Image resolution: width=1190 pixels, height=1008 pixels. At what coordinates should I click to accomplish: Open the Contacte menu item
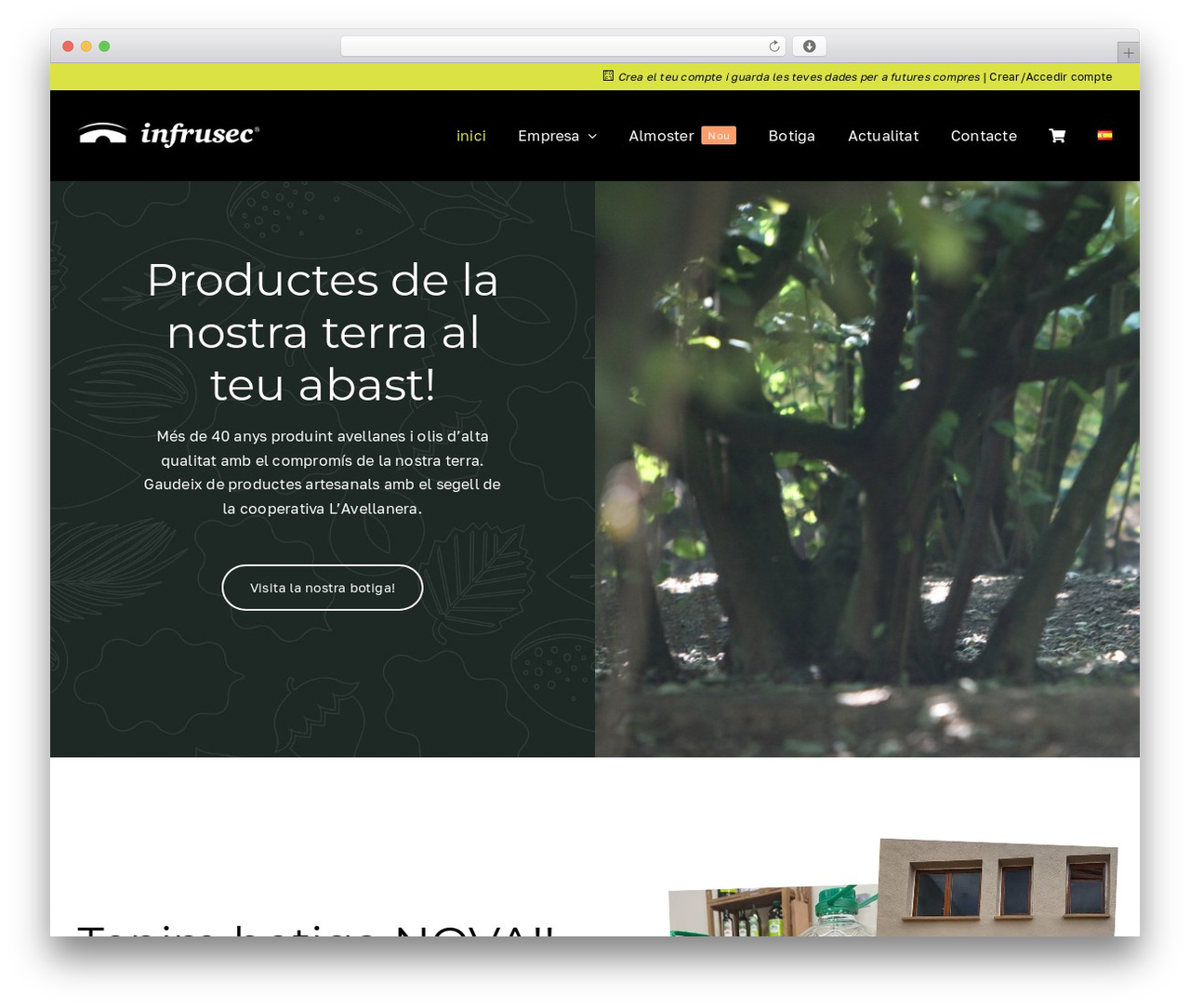tap(984, 136)
